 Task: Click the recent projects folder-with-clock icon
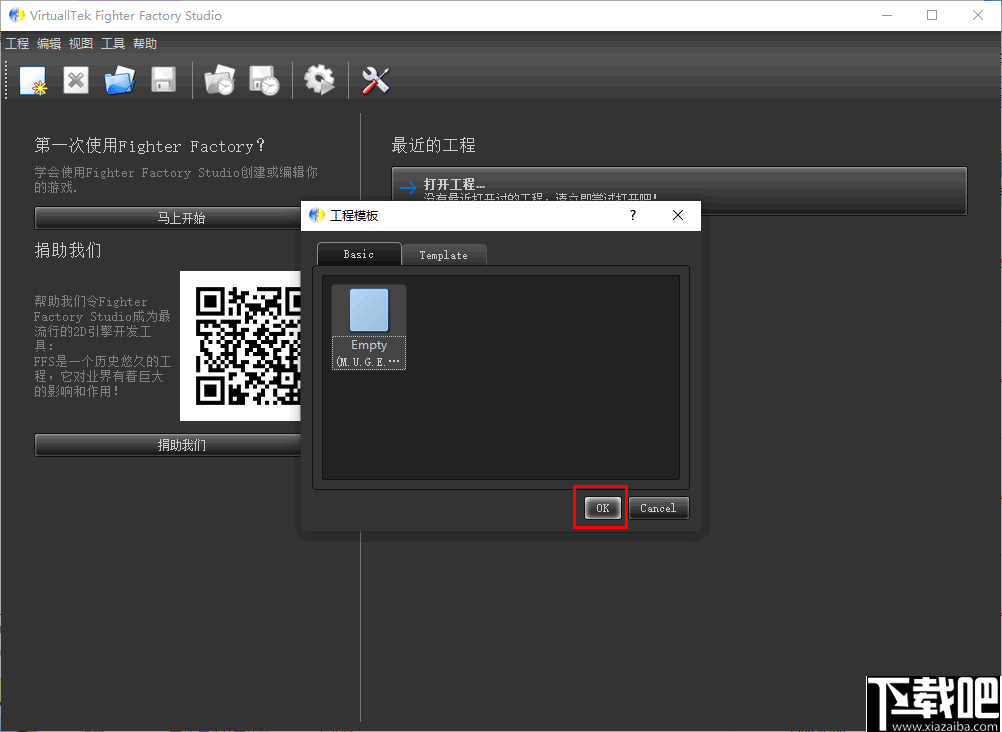220,81
